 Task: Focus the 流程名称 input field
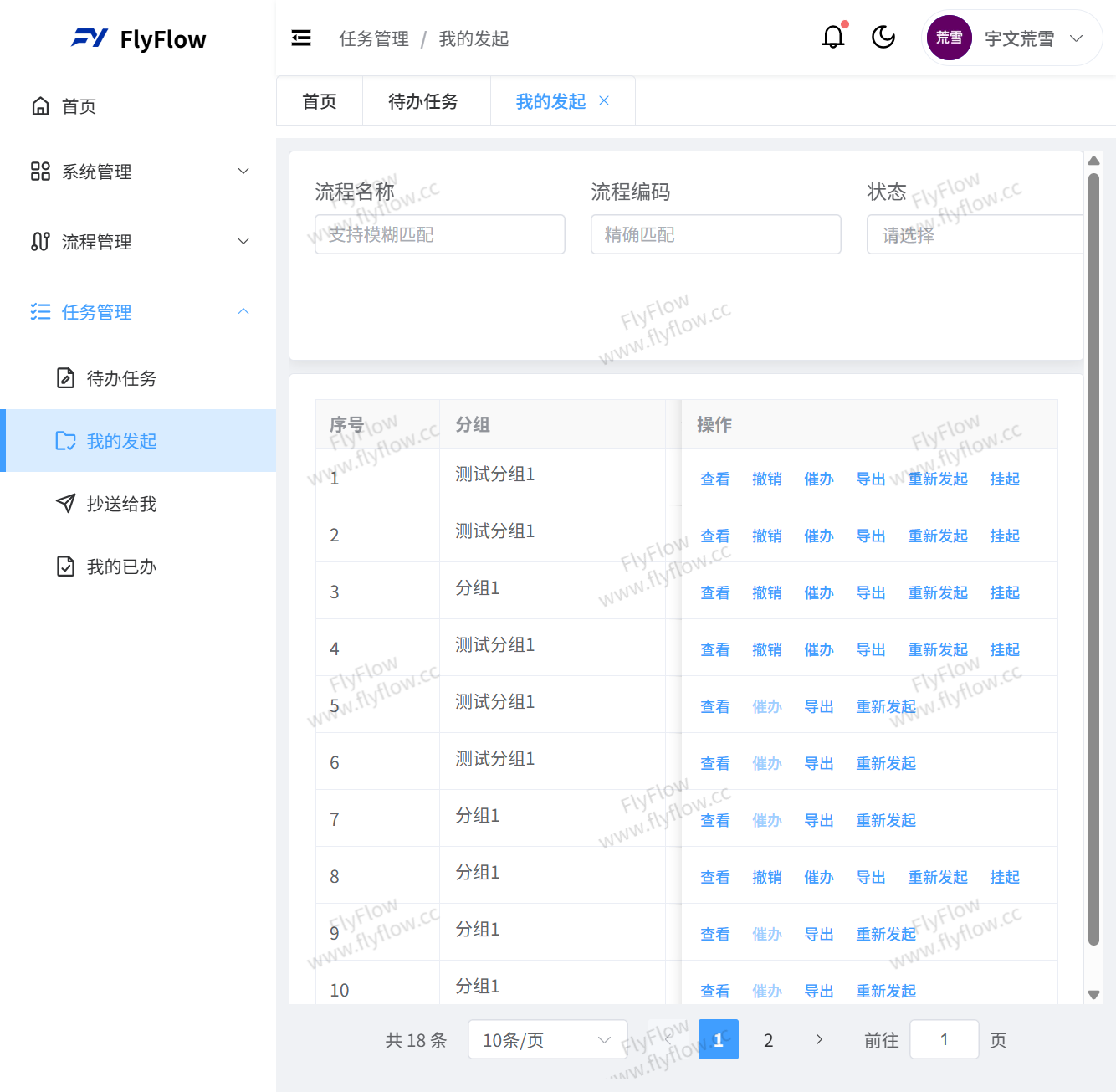440,234
